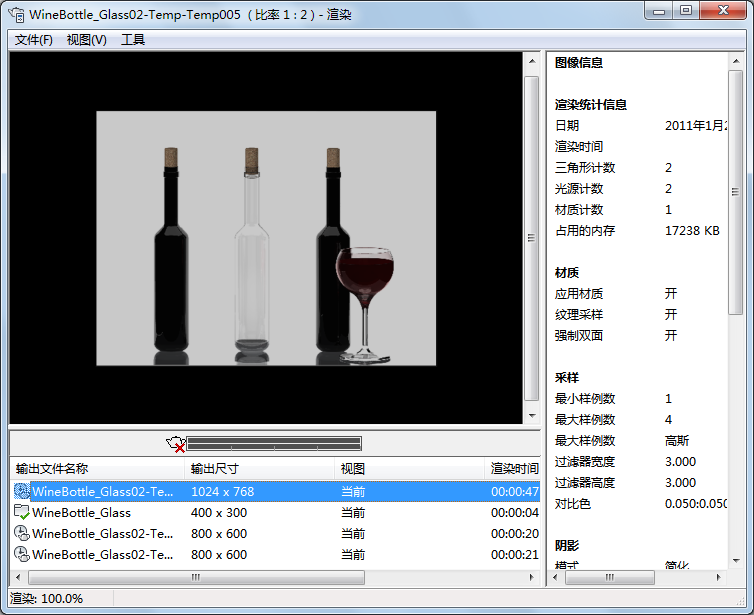The image size is (754, 615).
Task: Click the clock icon of the 00:00:21 row
Action: pyautogui.click(x=22, y=554)
